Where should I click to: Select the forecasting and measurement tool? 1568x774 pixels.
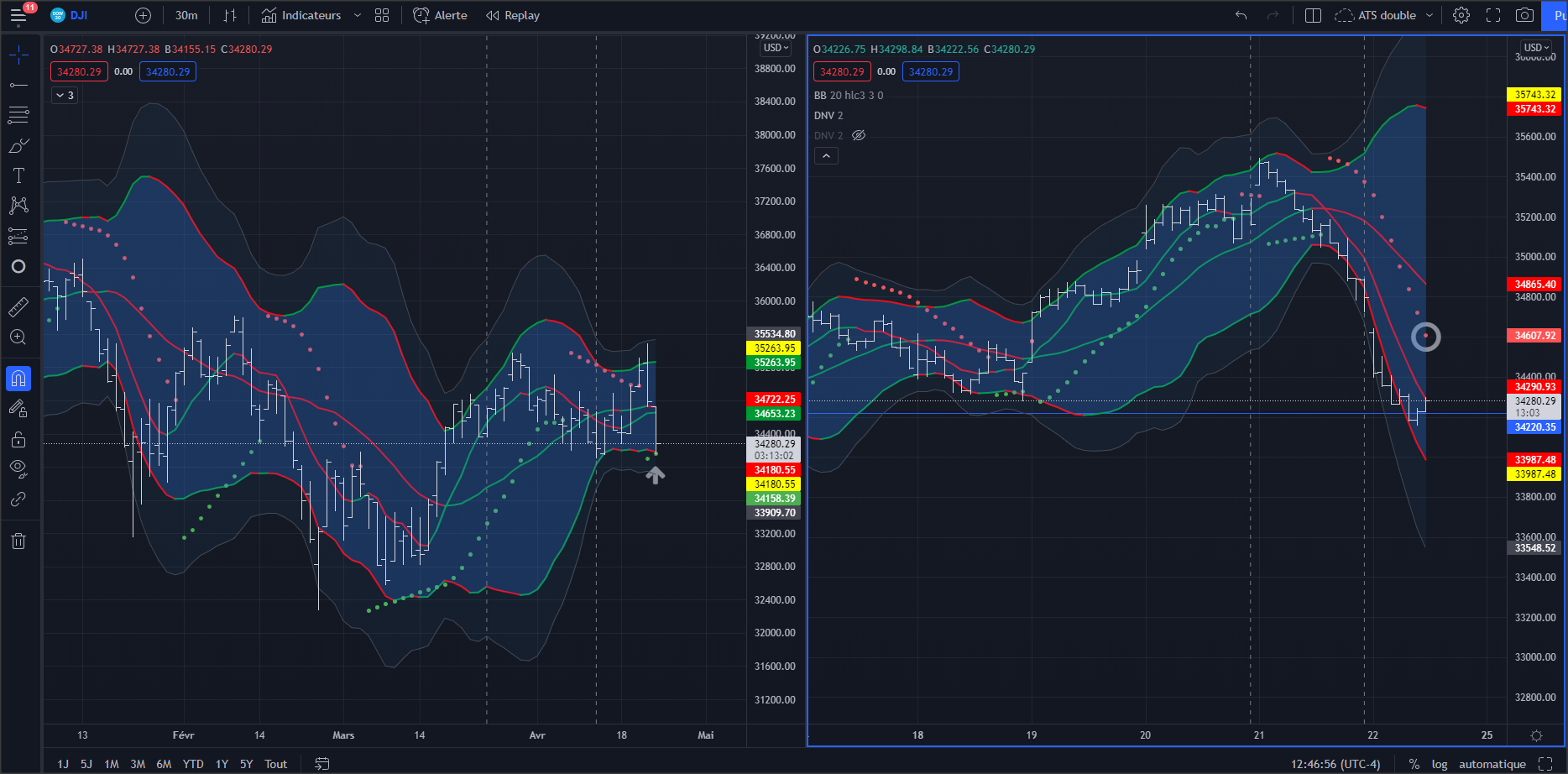coord(18,236)
